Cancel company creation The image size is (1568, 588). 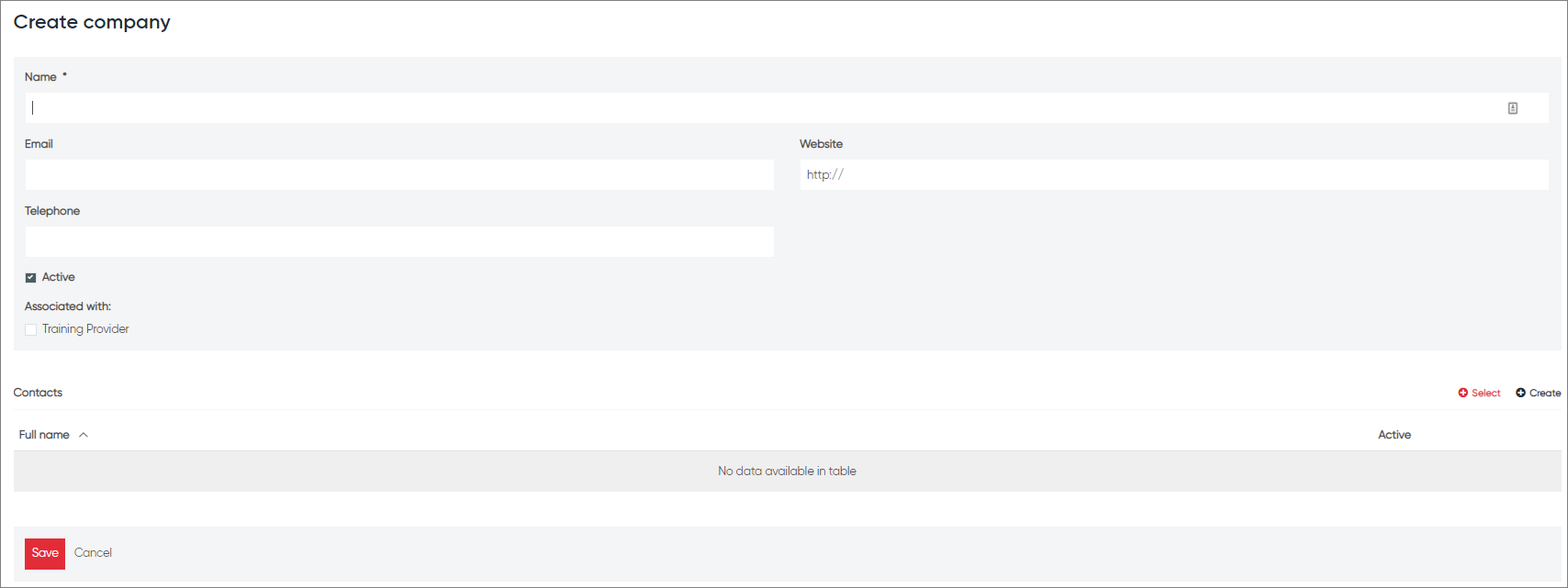(93, 553)
